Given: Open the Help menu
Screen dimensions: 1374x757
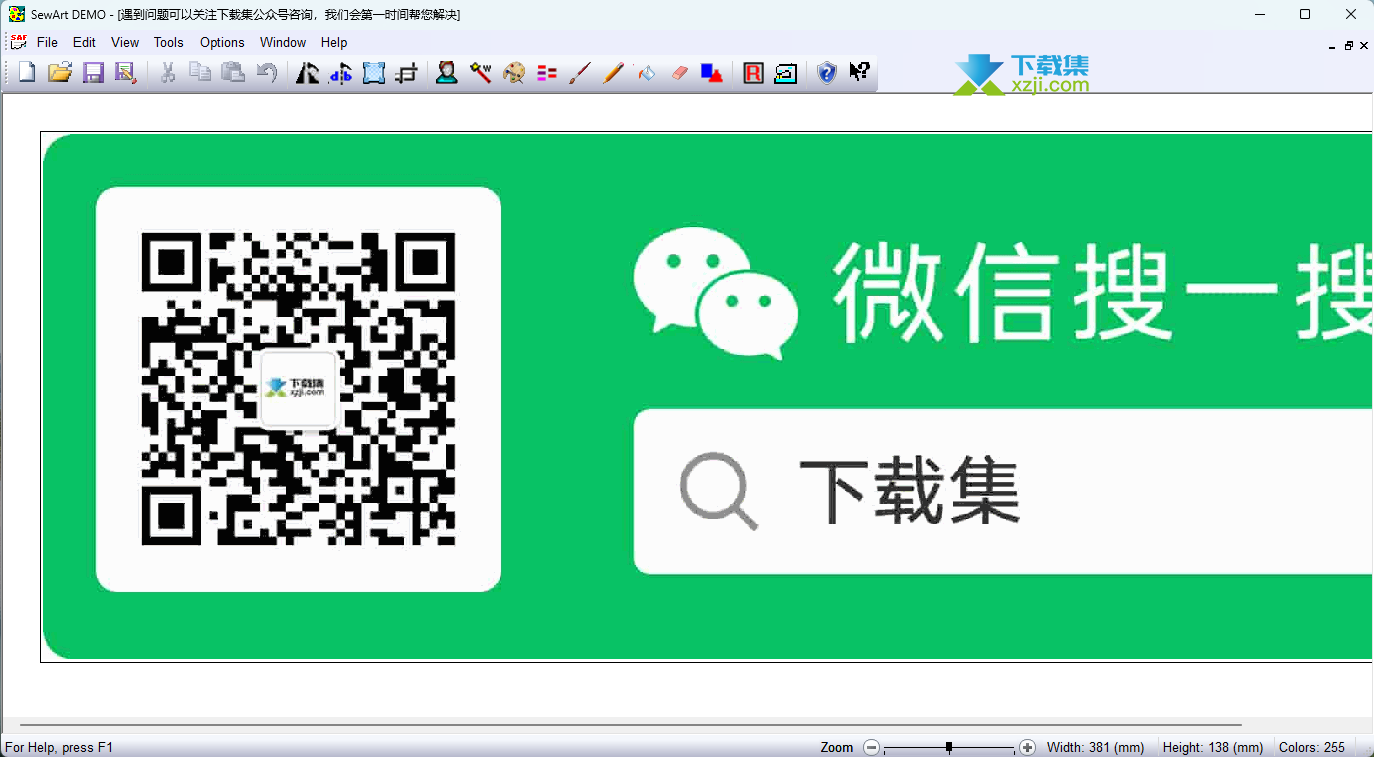Looking at the screenshot, I should 334,42.
